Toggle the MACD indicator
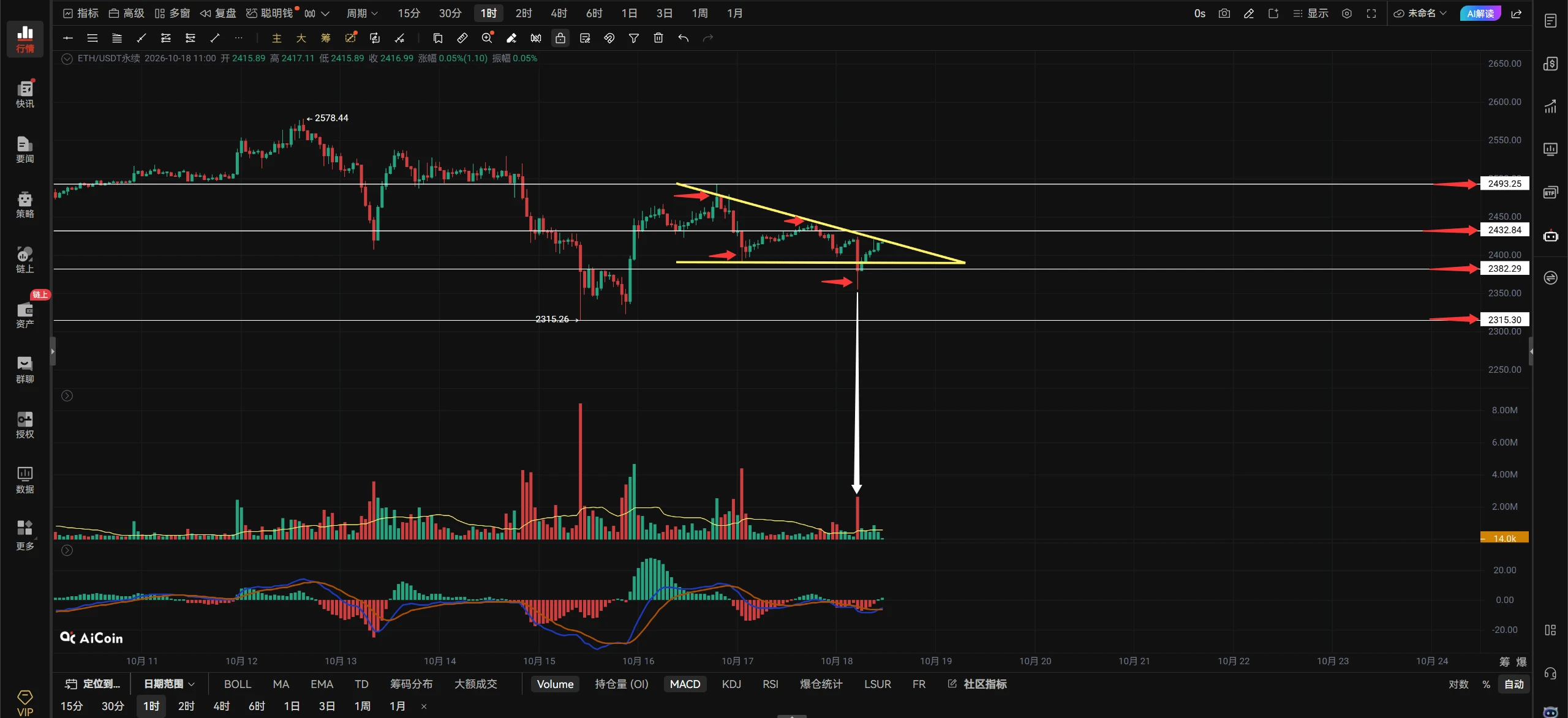Screen dimensions: 1568x718 click(685, 684)
